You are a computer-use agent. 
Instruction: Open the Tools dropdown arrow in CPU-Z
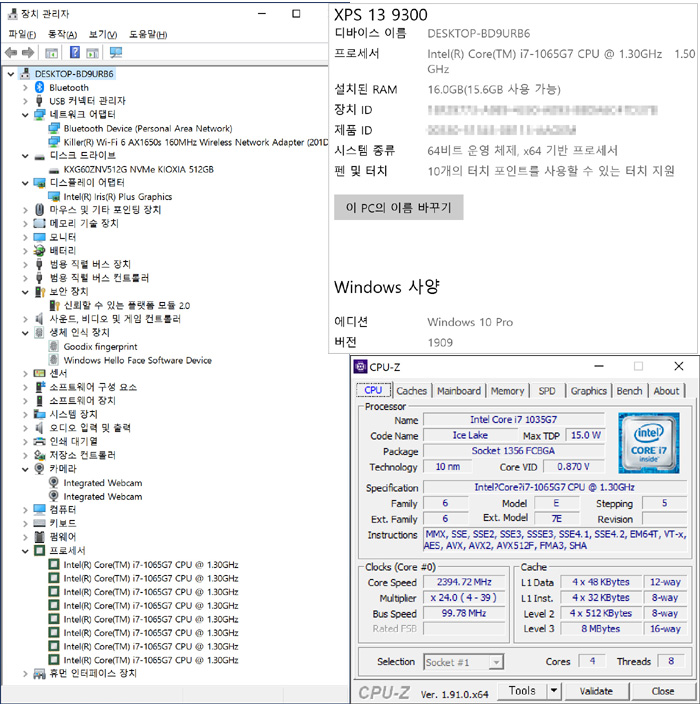tap(554, 691)
